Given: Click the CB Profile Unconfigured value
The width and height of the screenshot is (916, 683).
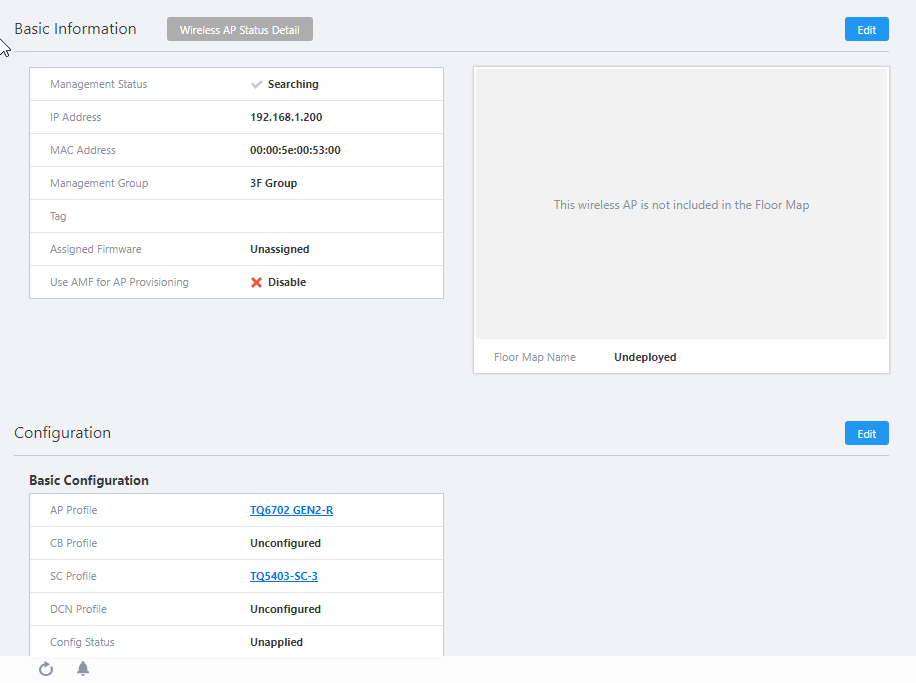Looking at the screenshot, I should [285, 544].
